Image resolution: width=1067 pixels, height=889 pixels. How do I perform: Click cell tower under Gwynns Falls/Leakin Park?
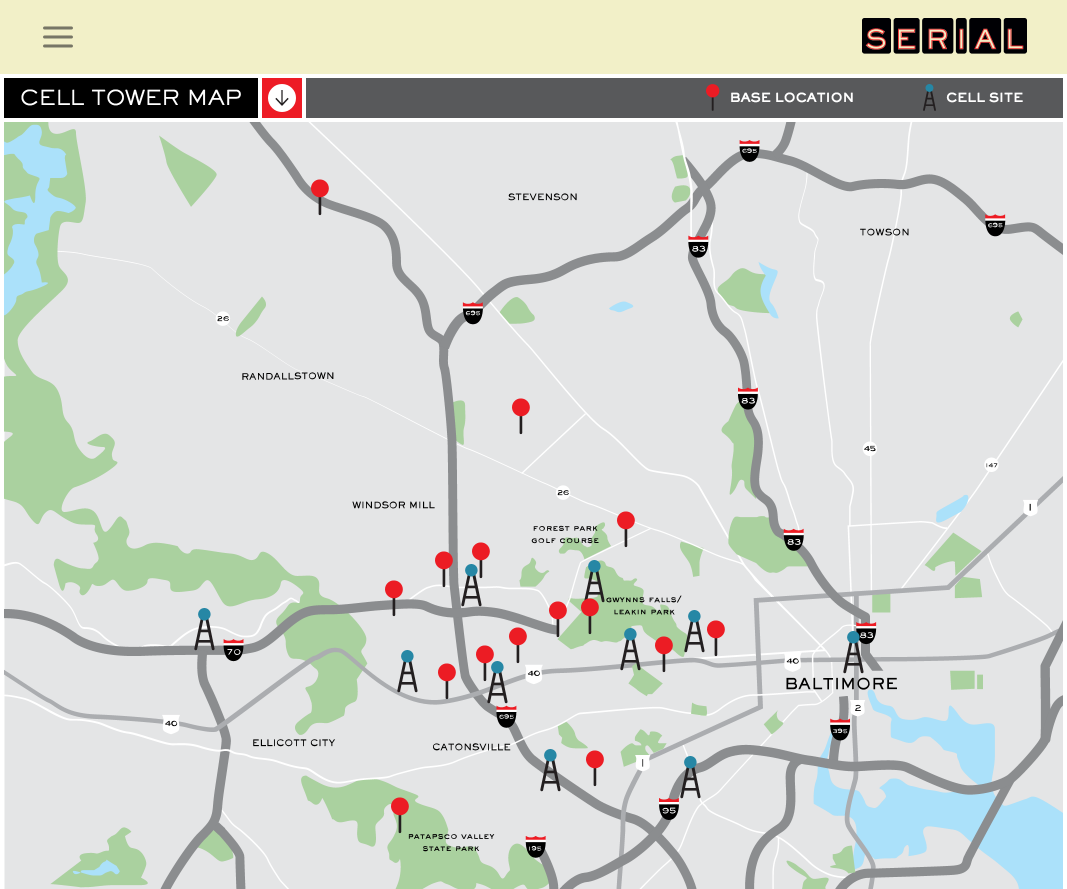point(630,650)
